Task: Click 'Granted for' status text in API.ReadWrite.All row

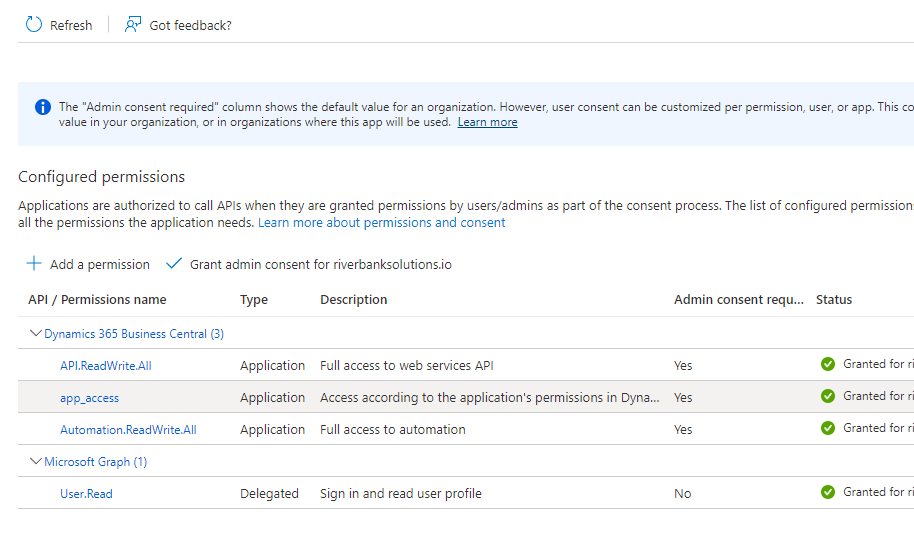Action: coord(878,364)
